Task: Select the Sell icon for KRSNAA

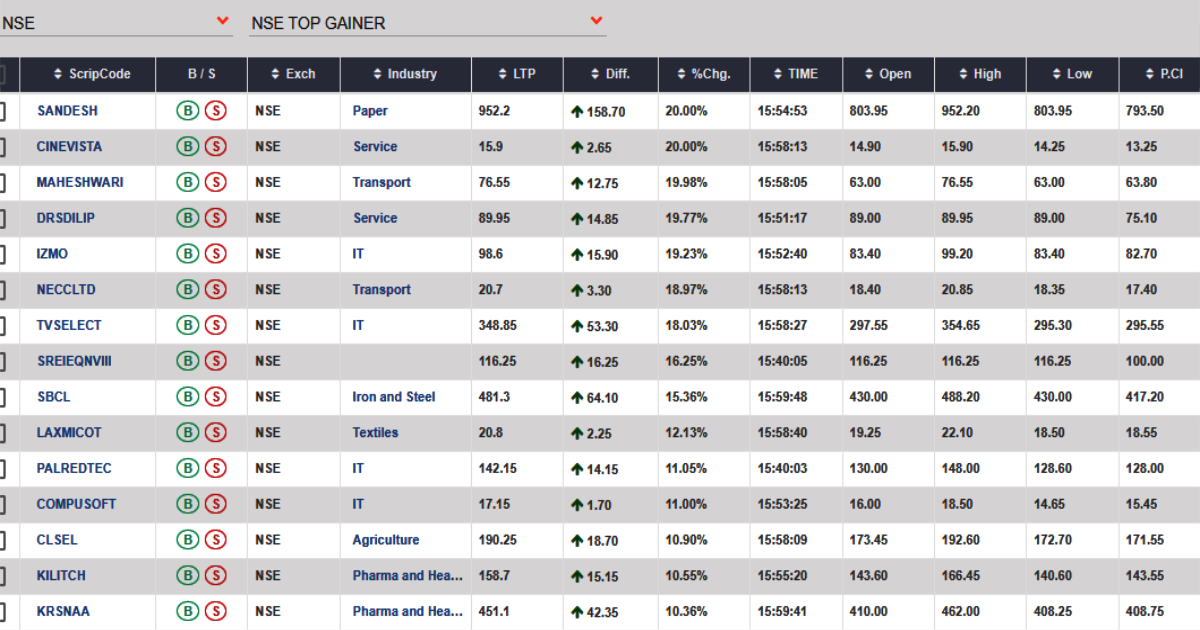Action: (215, 611)
